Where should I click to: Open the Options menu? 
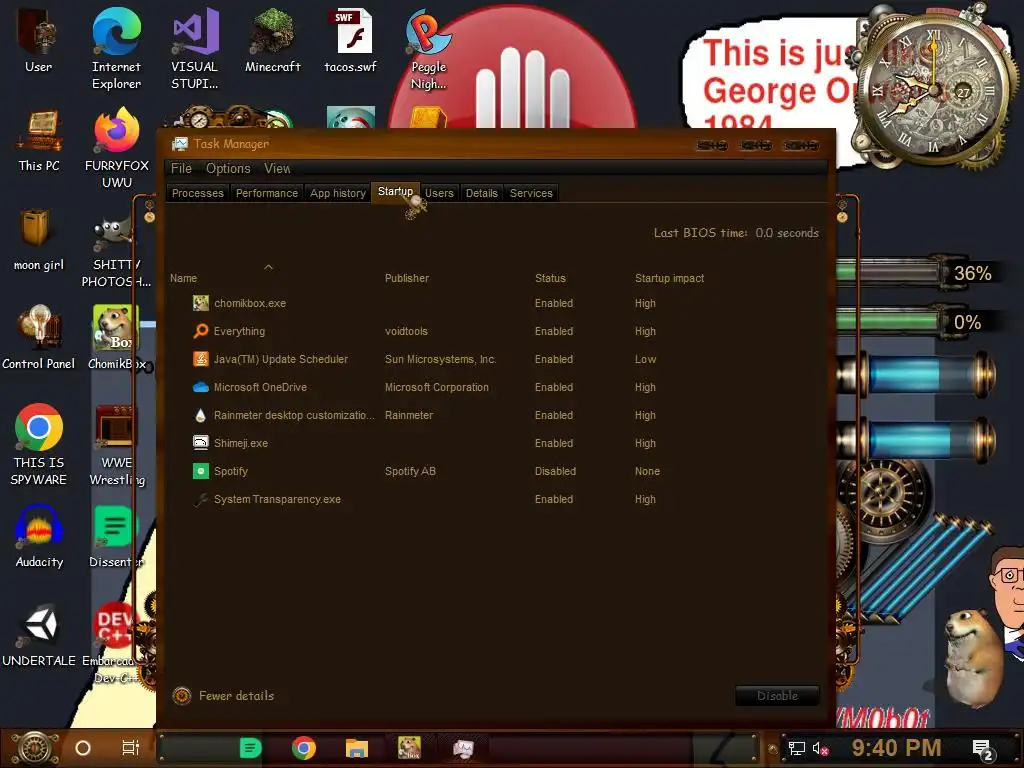[228, 168]
